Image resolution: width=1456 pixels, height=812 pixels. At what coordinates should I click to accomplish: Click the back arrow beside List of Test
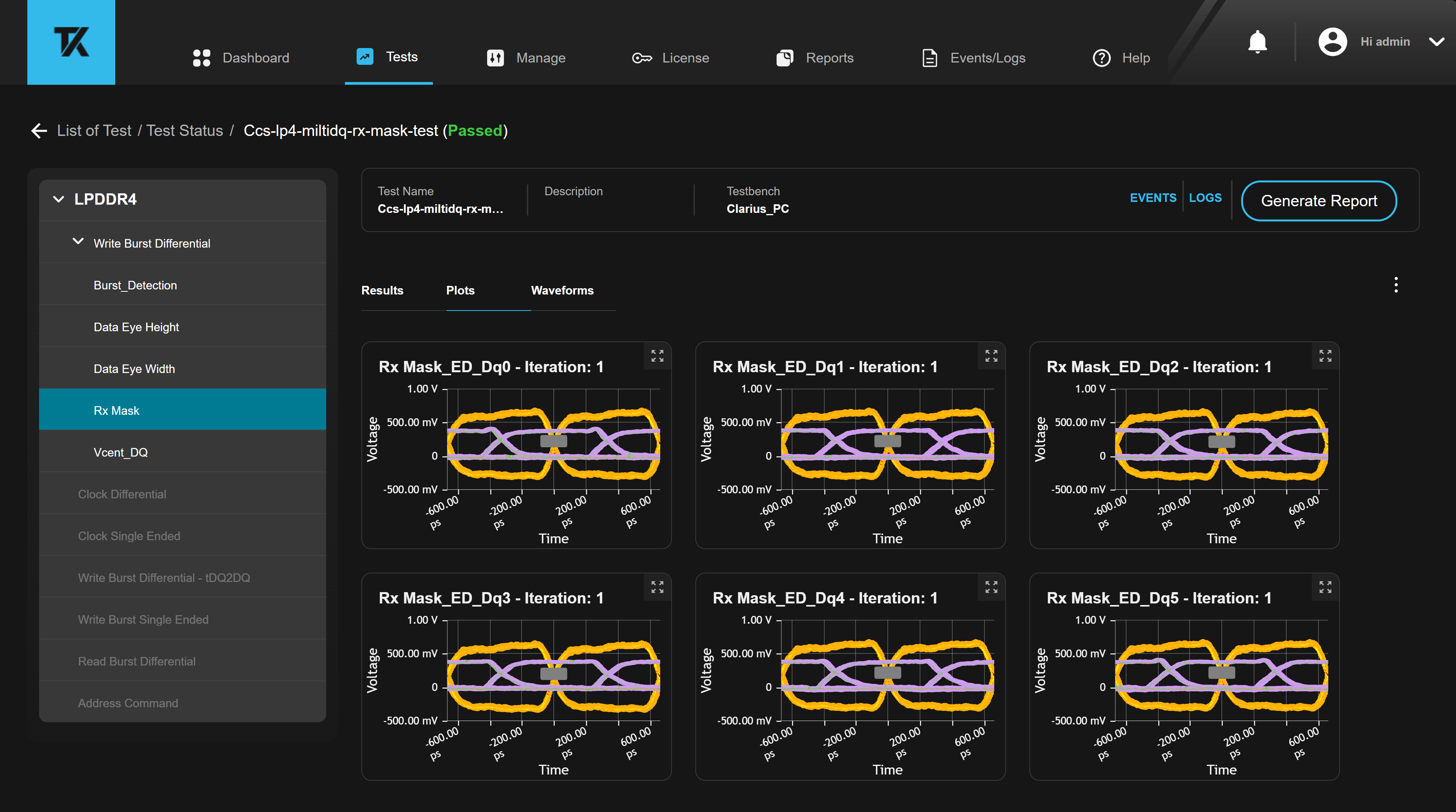coord(39,131)
